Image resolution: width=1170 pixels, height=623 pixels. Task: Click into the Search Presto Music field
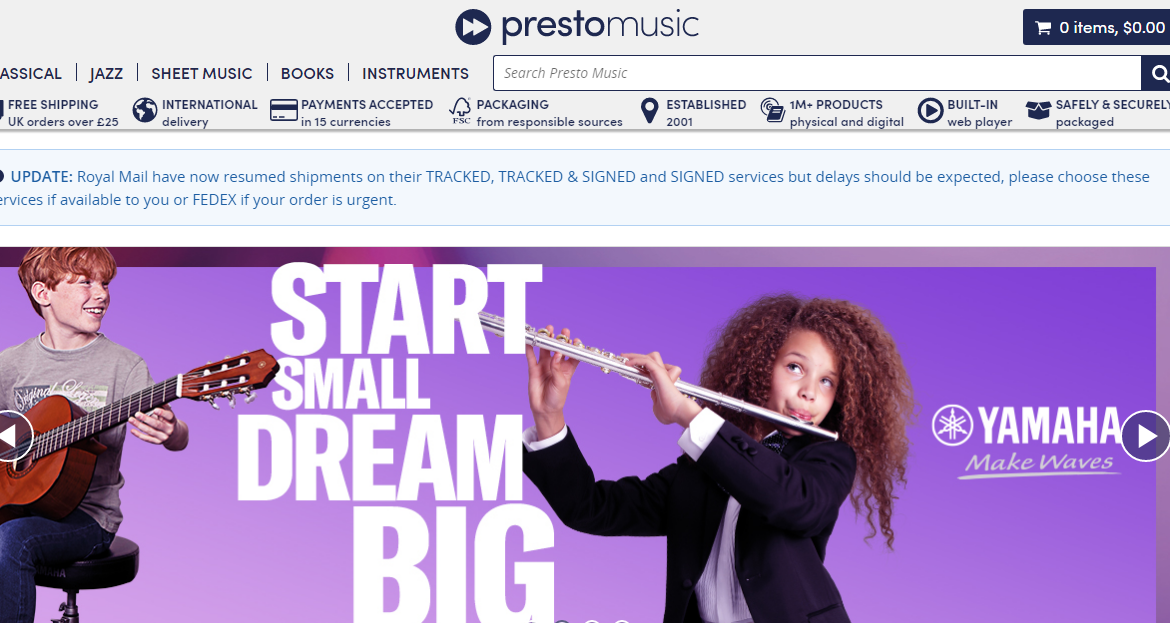point(817,73)
